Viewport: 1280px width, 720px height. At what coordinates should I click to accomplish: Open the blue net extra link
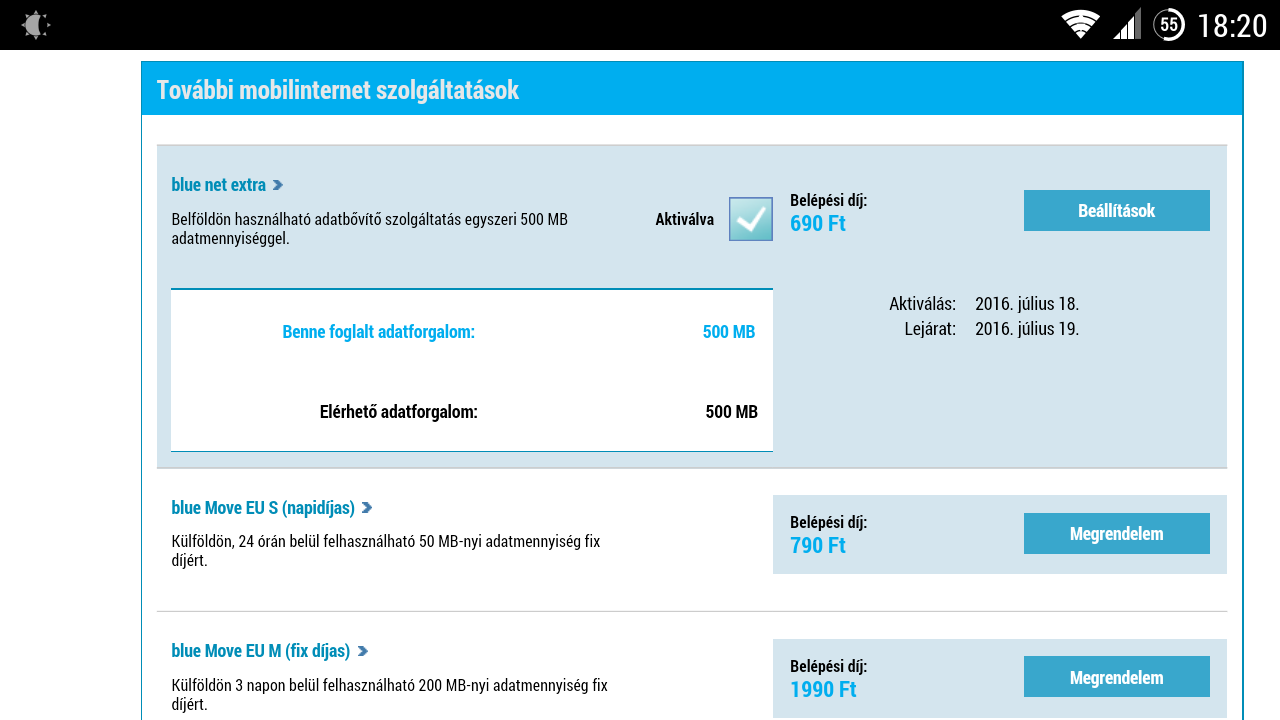pyautogui.click(x=218, y=185)
